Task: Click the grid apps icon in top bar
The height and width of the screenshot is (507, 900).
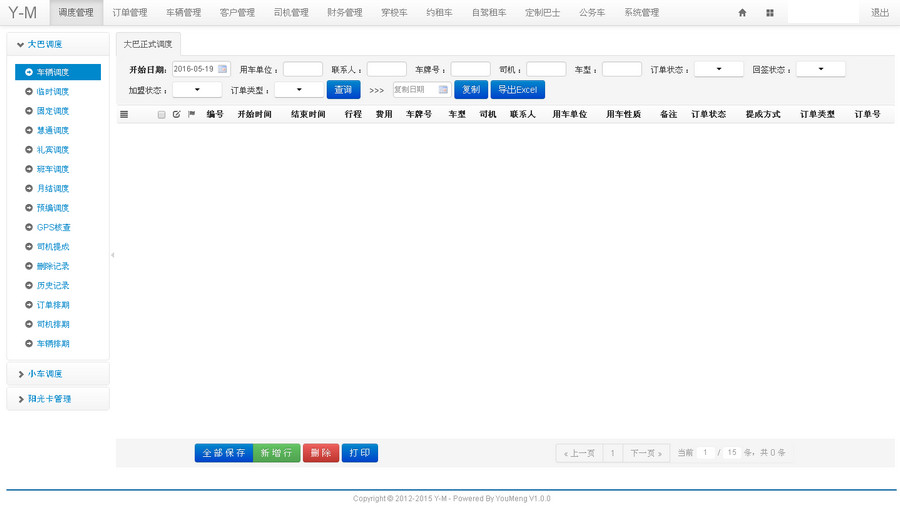Action: click(770, 13)
